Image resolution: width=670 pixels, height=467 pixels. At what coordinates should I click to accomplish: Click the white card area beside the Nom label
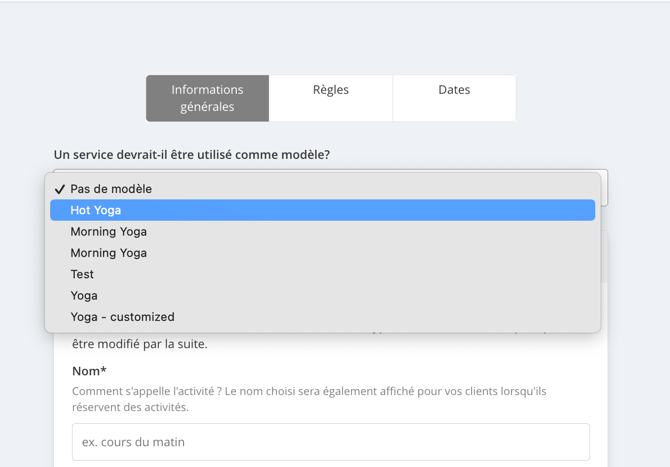click(x=342, y=371)
